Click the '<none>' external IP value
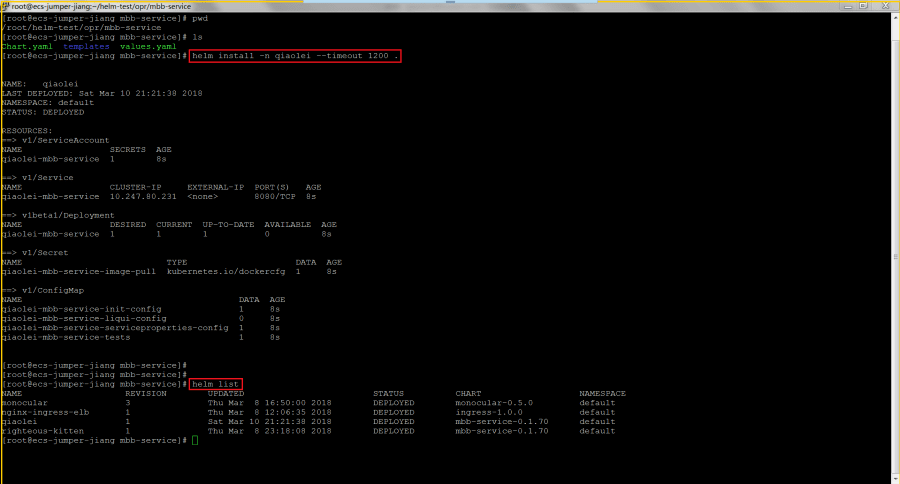The height and width of the screenshot is (484, 900). coord(203,196)
